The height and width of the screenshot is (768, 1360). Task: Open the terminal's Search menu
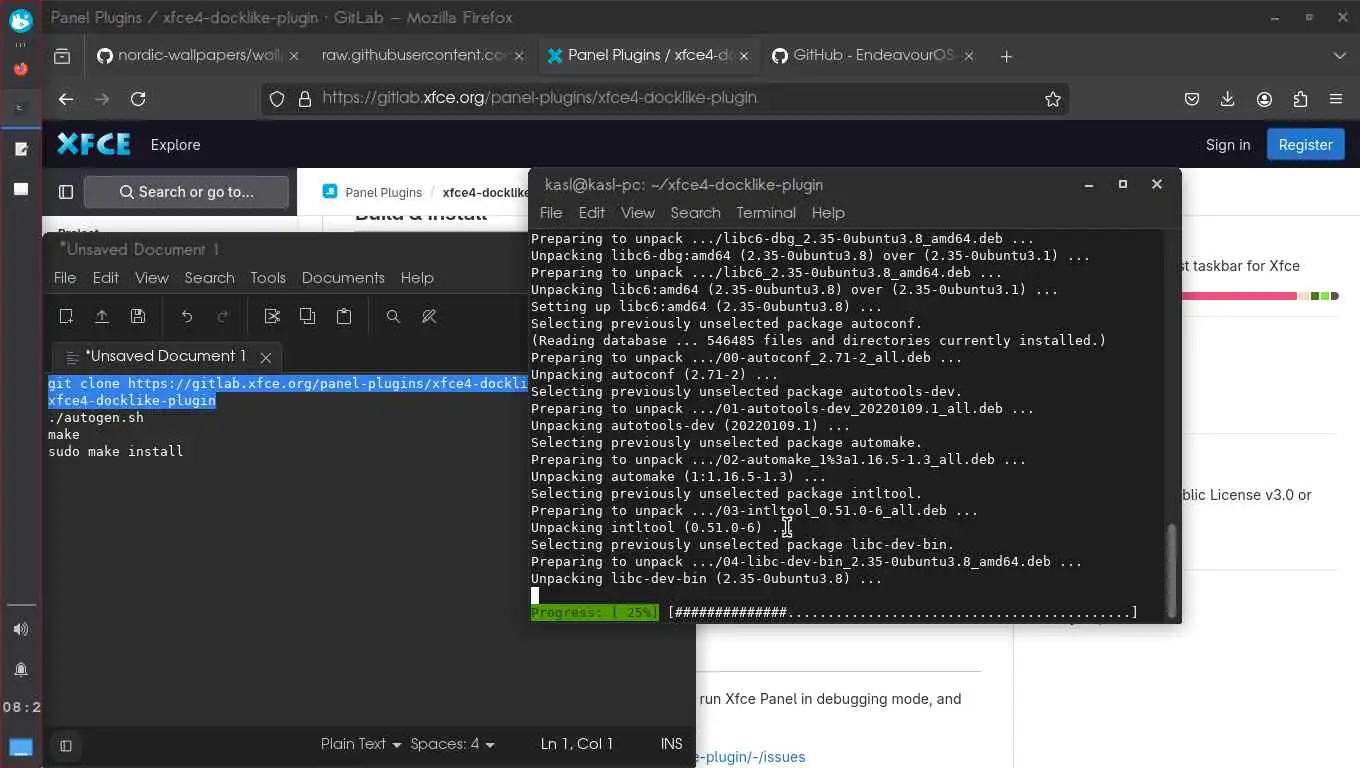[695, 213]
